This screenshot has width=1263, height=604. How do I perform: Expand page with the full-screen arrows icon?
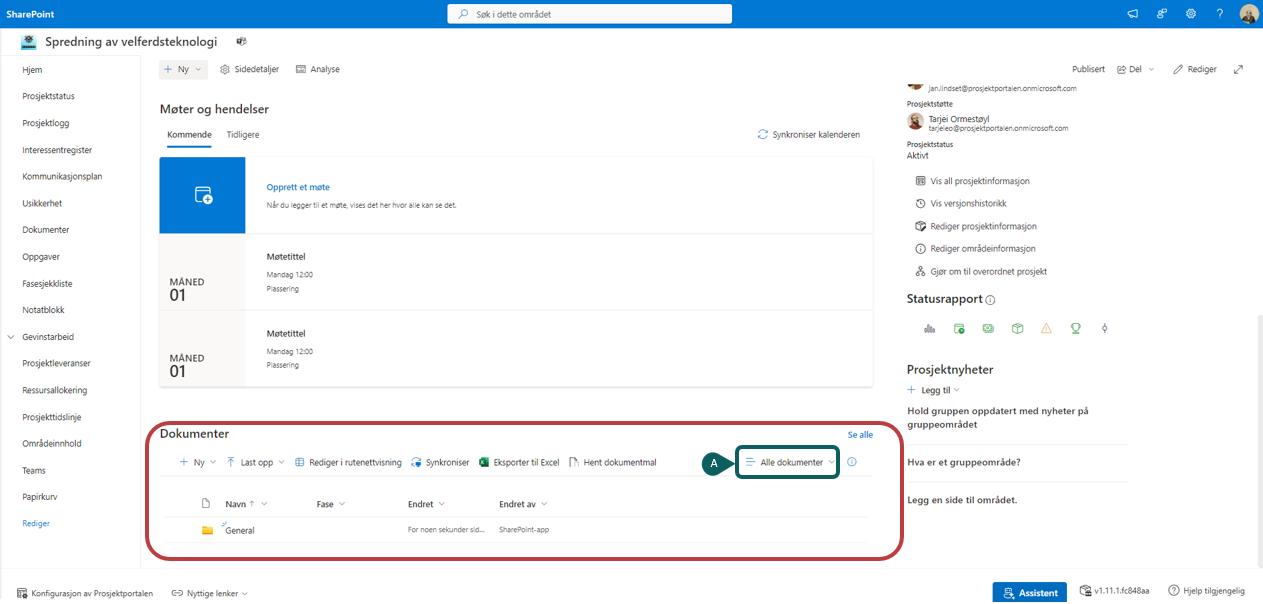click(1239, 69)
